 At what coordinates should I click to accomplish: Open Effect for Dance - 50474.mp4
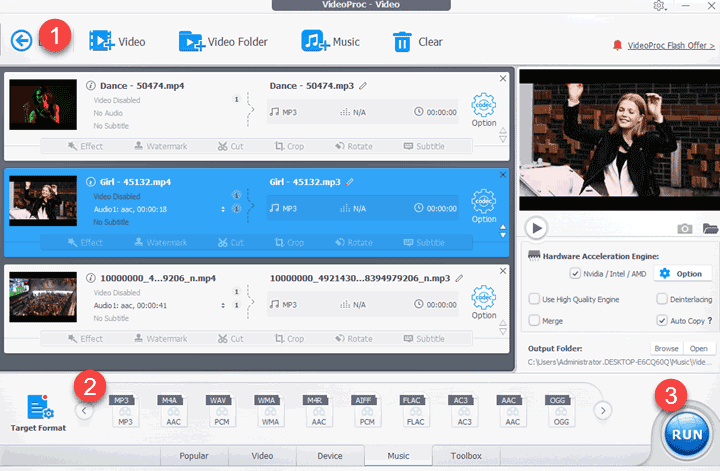pos(85,146)
